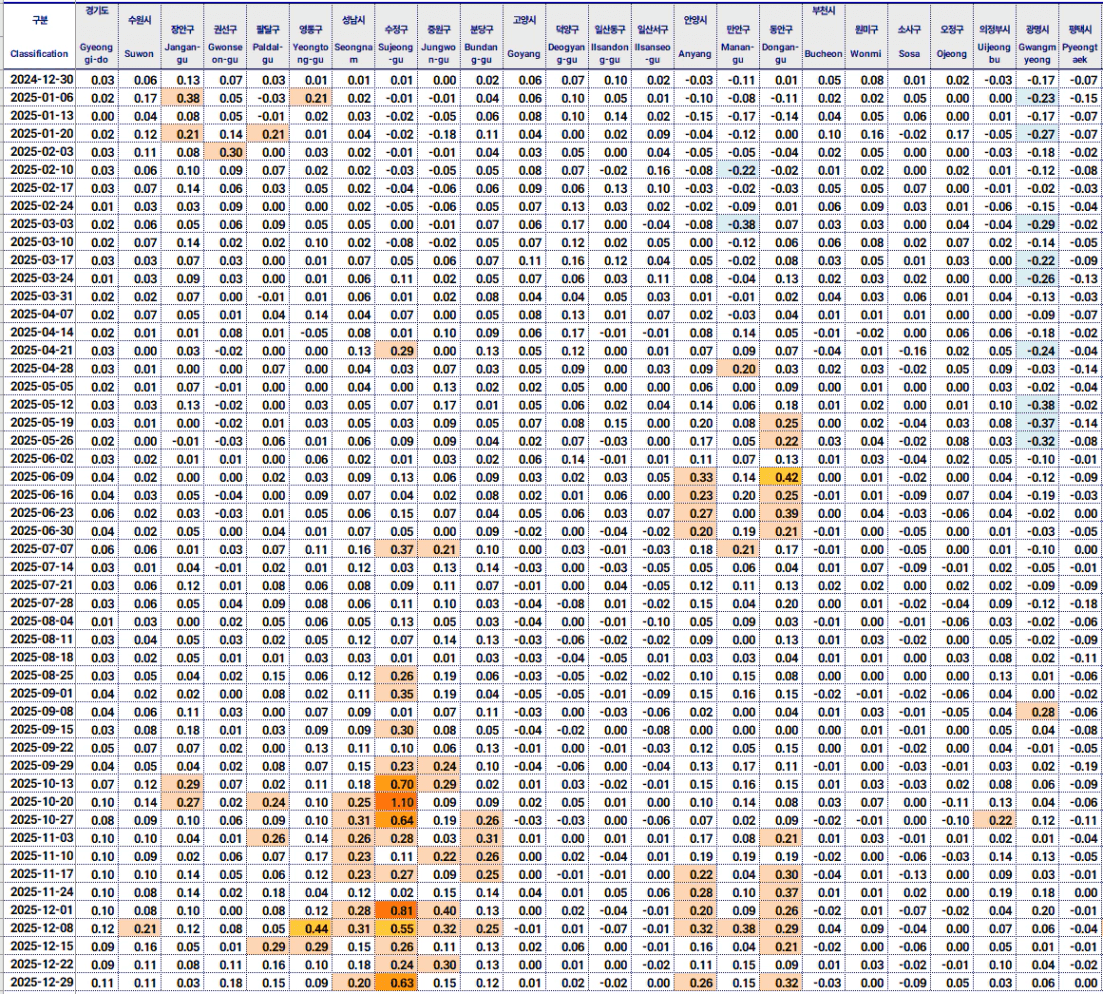The width and height of the screenshot is (1103, 994).
Task: Click the 2025-10-20 date cell
Action: (x=39, y=802)
